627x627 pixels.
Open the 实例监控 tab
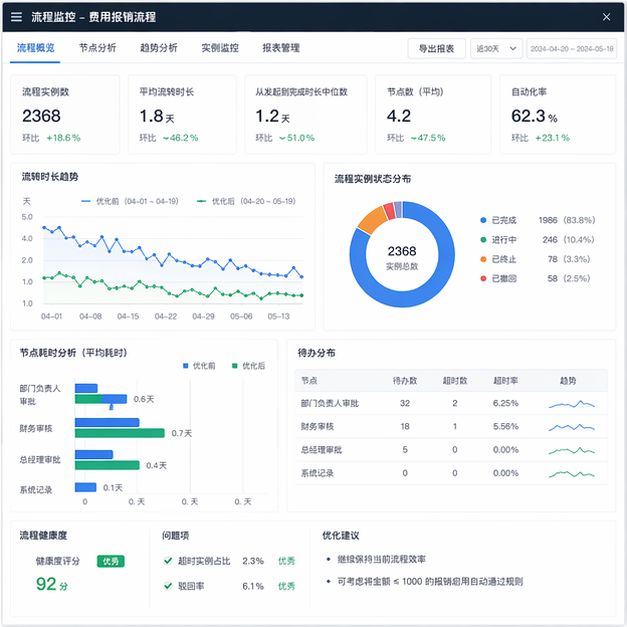pyautogui.click(x=220, y=48)
